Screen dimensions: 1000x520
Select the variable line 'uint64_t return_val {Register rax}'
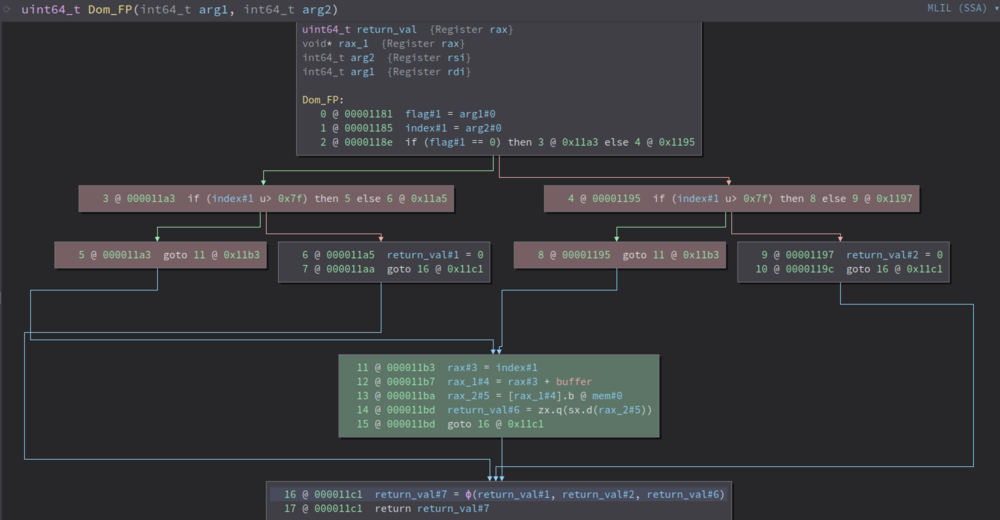(408, 29)
